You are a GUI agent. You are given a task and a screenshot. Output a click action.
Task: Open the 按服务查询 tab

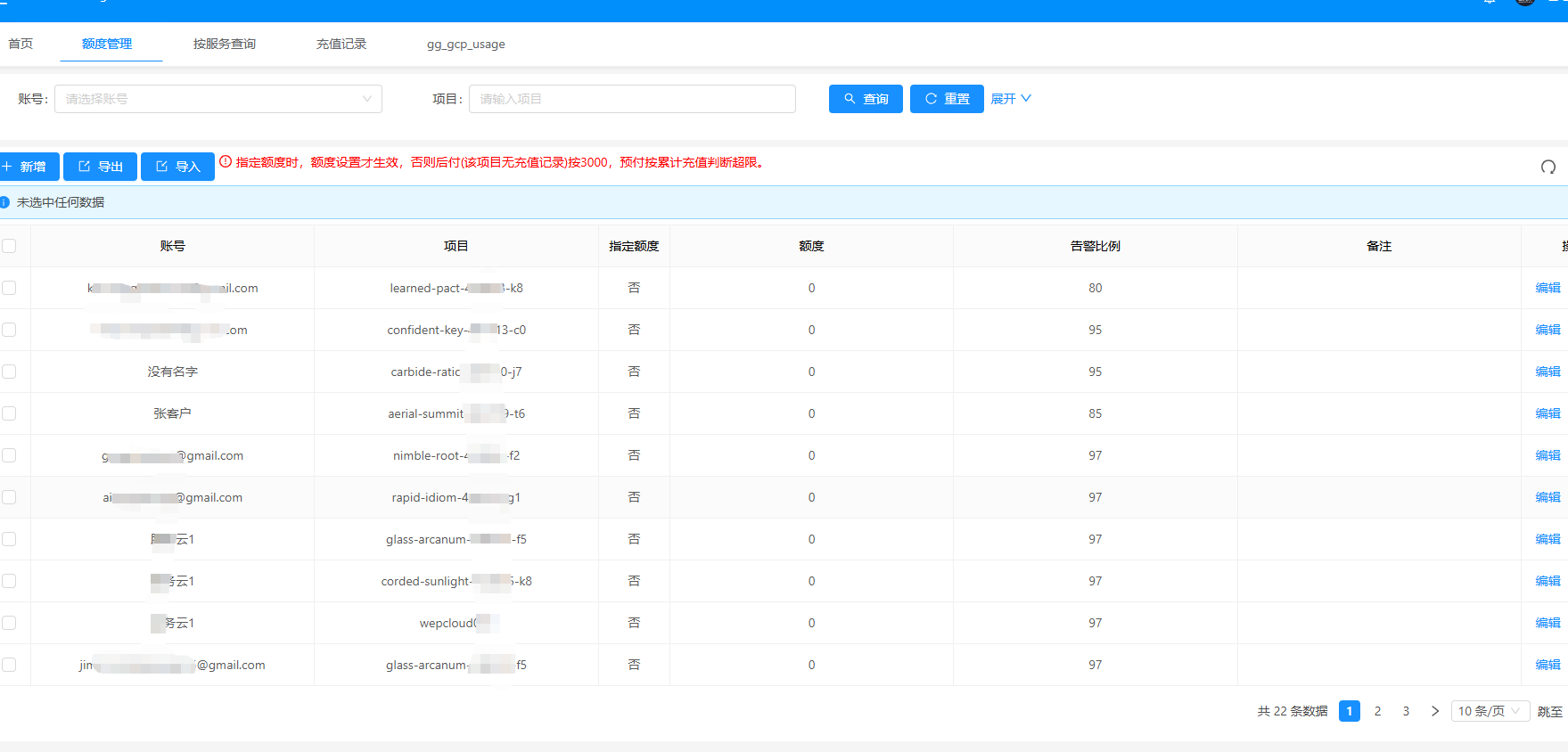pyautogui.click(x=225, y=44)
